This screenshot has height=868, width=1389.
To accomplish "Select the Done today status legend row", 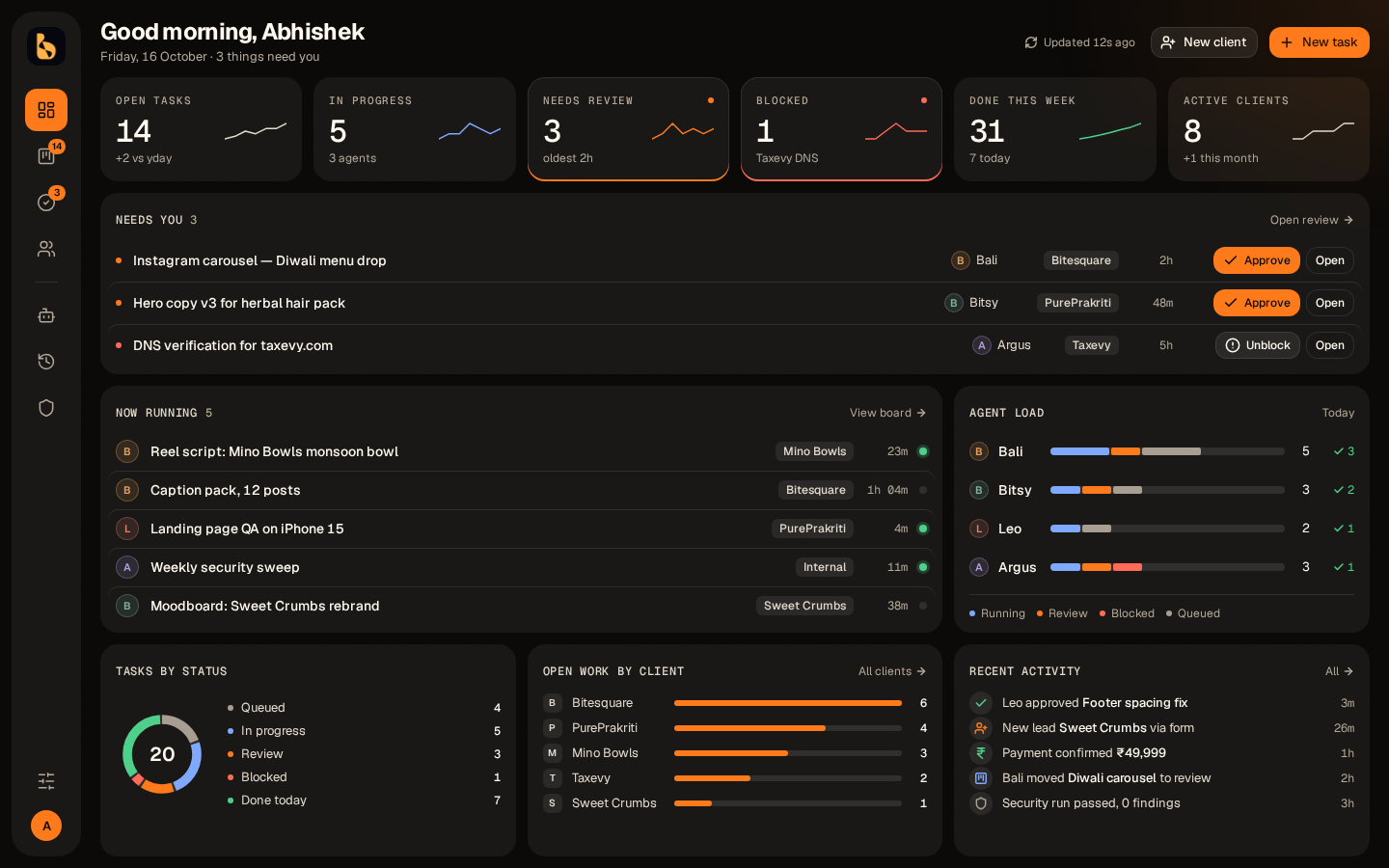I will click(x=364, y=800).
